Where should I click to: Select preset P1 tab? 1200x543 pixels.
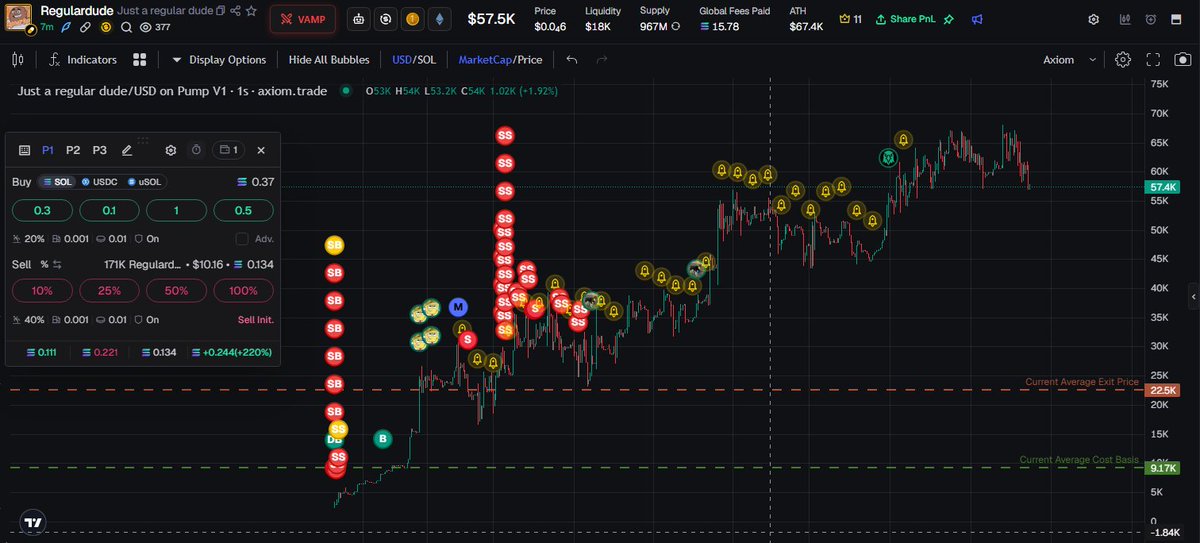pyautogui.click(x=47, y=150)
